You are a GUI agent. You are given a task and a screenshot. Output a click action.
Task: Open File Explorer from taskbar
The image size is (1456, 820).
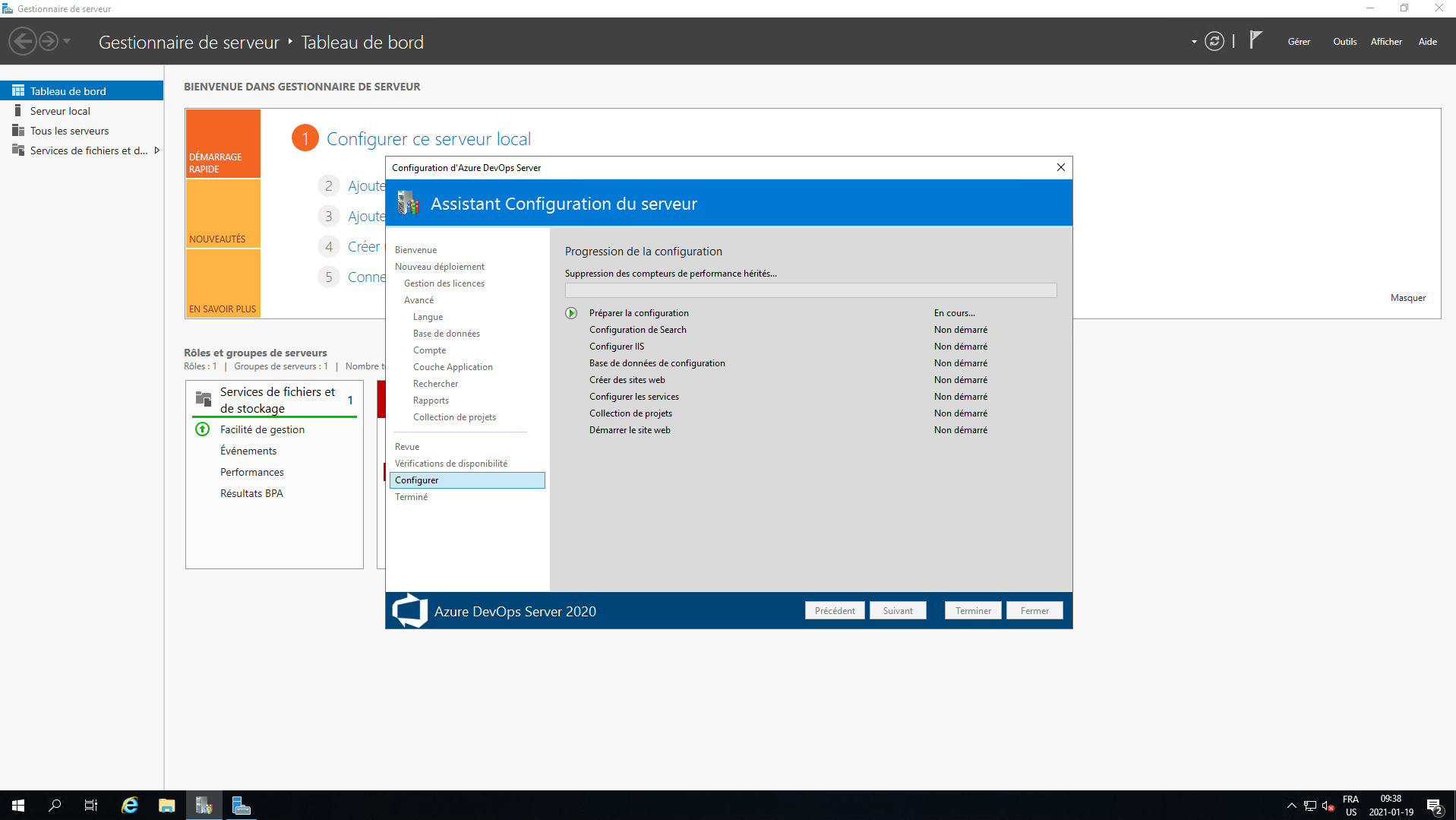click(166, 806)
